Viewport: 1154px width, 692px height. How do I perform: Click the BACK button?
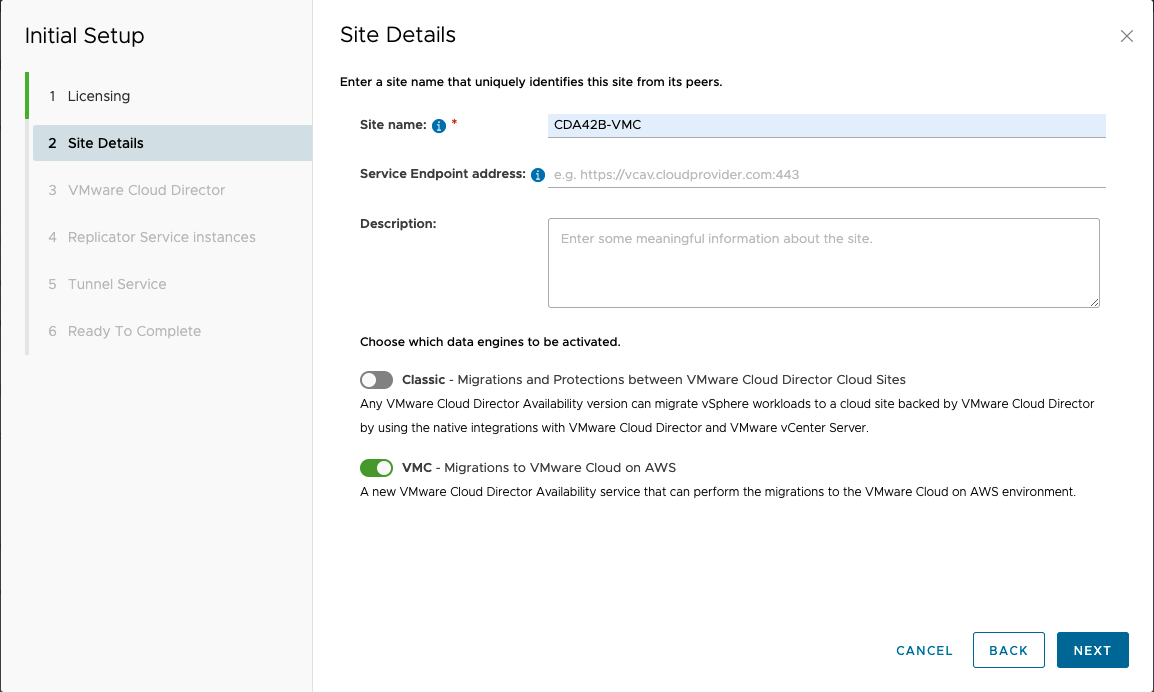click(x=1008, y=650)
